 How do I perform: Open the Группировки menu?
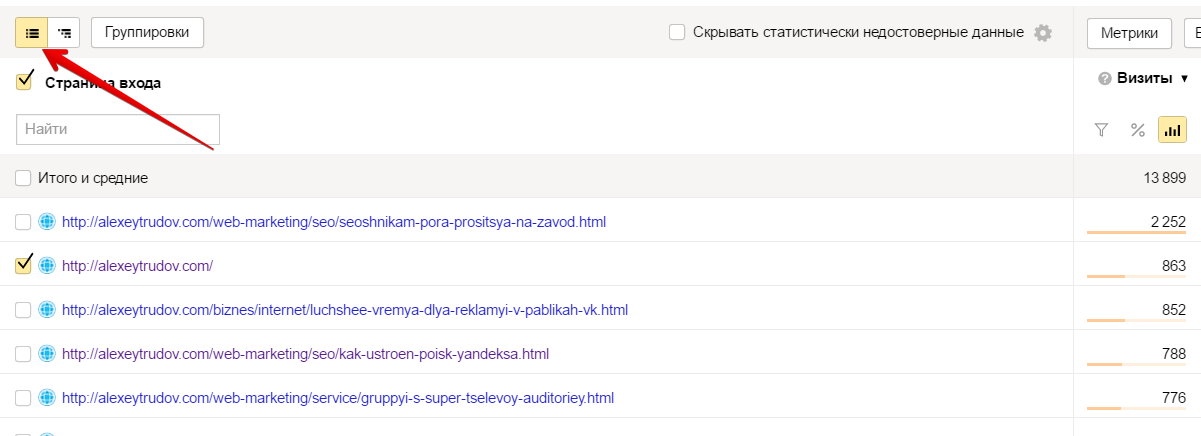[x=147, y=33]
